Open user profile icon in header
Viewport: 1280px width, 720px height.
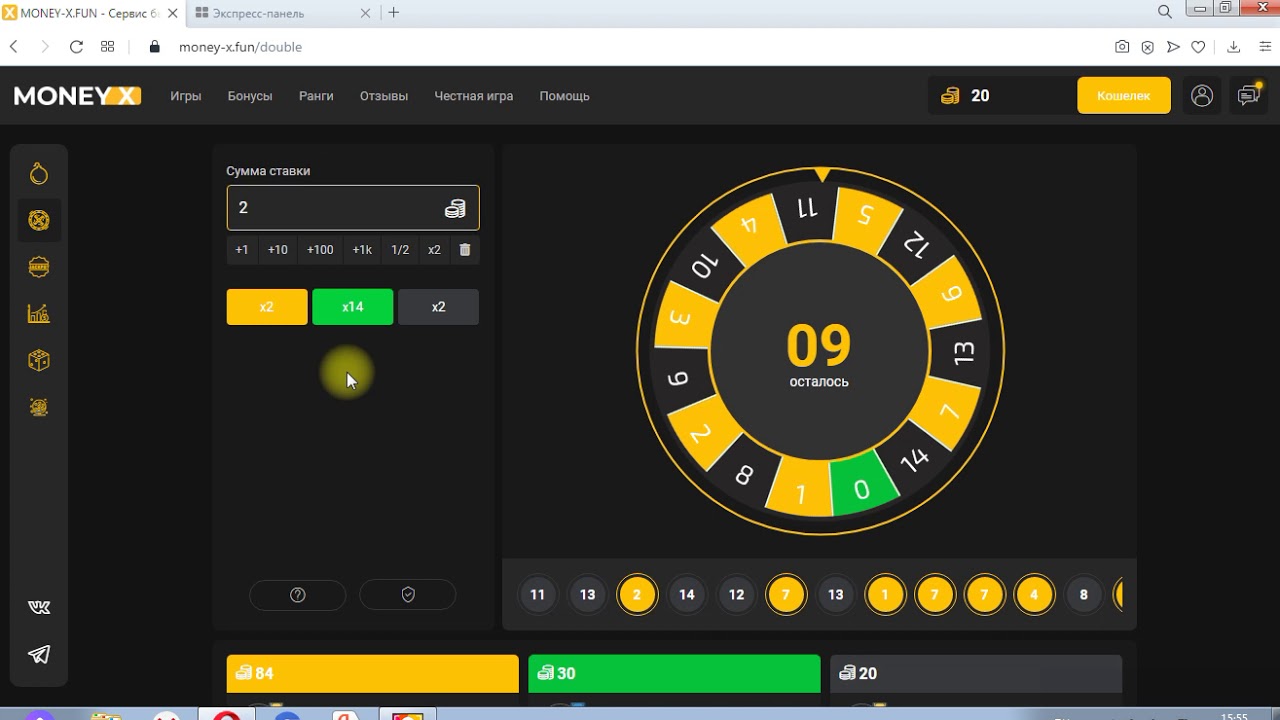click(x=1202, y=96)
